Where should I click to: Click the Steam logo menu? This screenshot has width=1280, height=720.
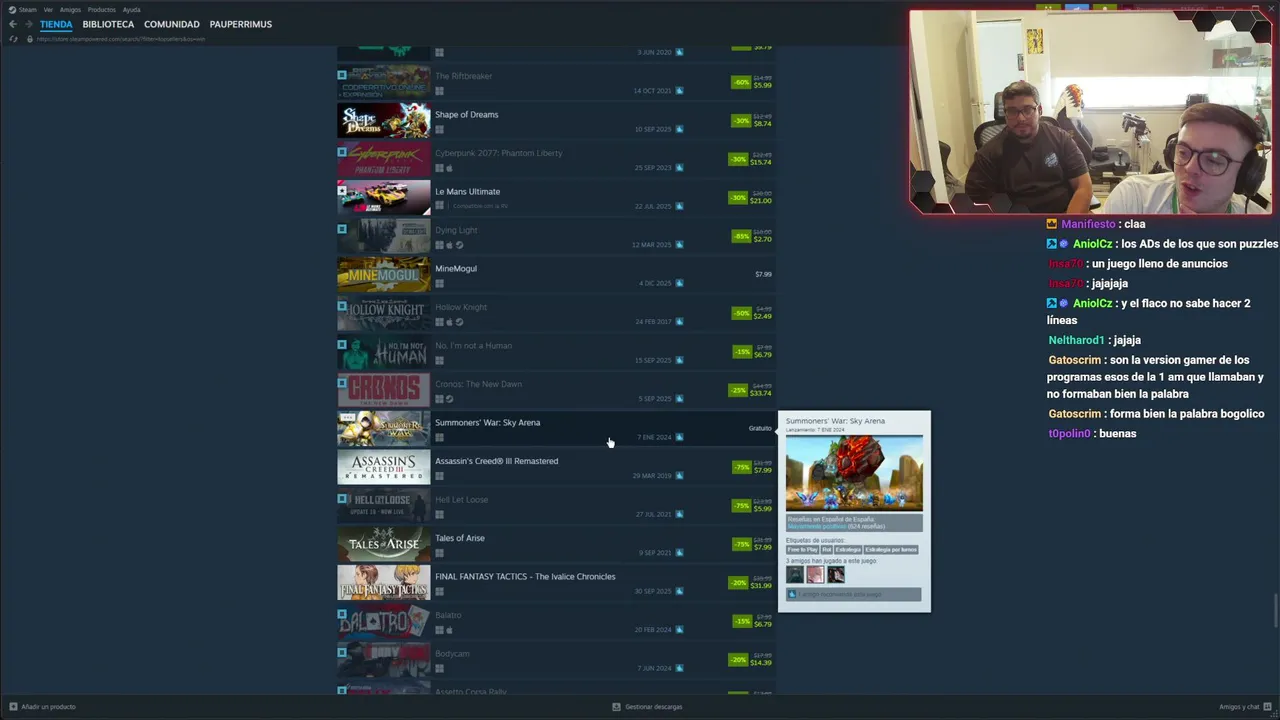pos(13,9)
